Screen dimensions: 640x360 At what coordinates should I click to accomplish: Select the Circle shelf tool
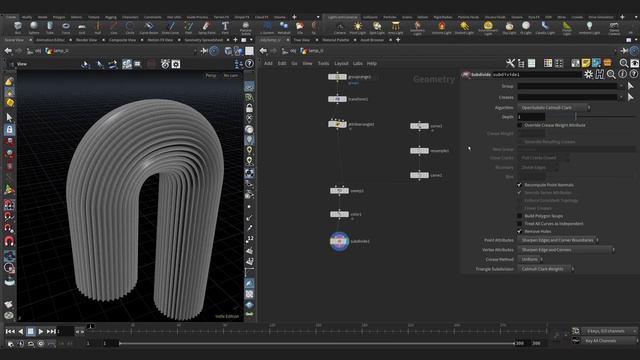coord(130,28)
